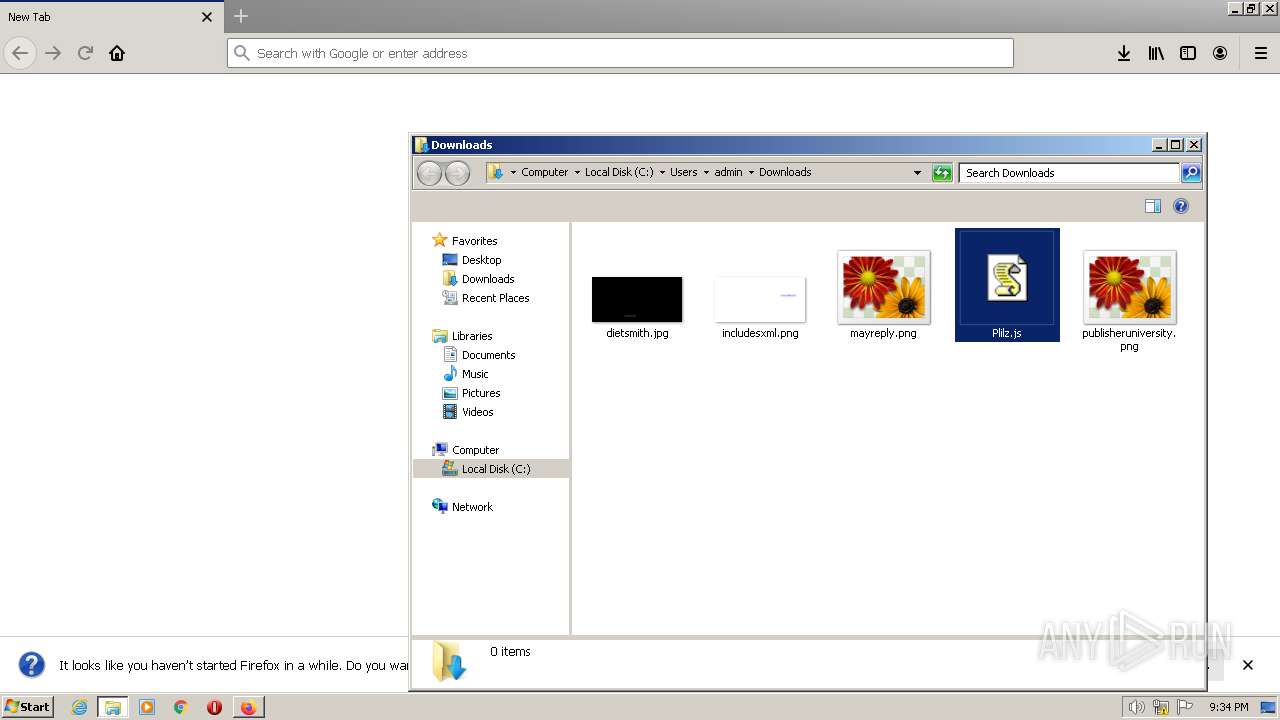Launch Windows Media Player from taskbar

(x=147, y=707)
